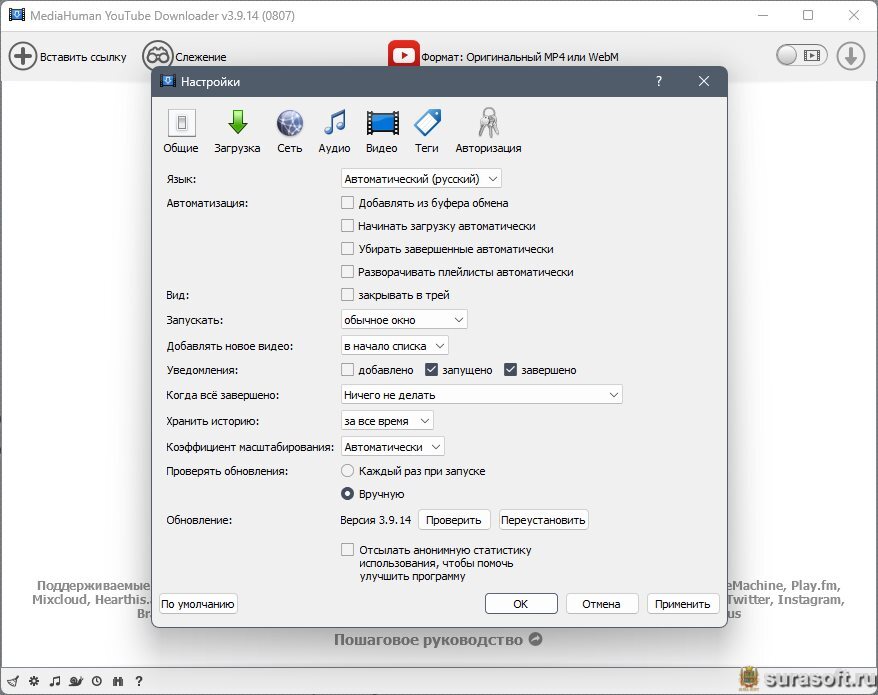Uncheck the запущено notification box

pyautogui.click(x=431, y=370)
